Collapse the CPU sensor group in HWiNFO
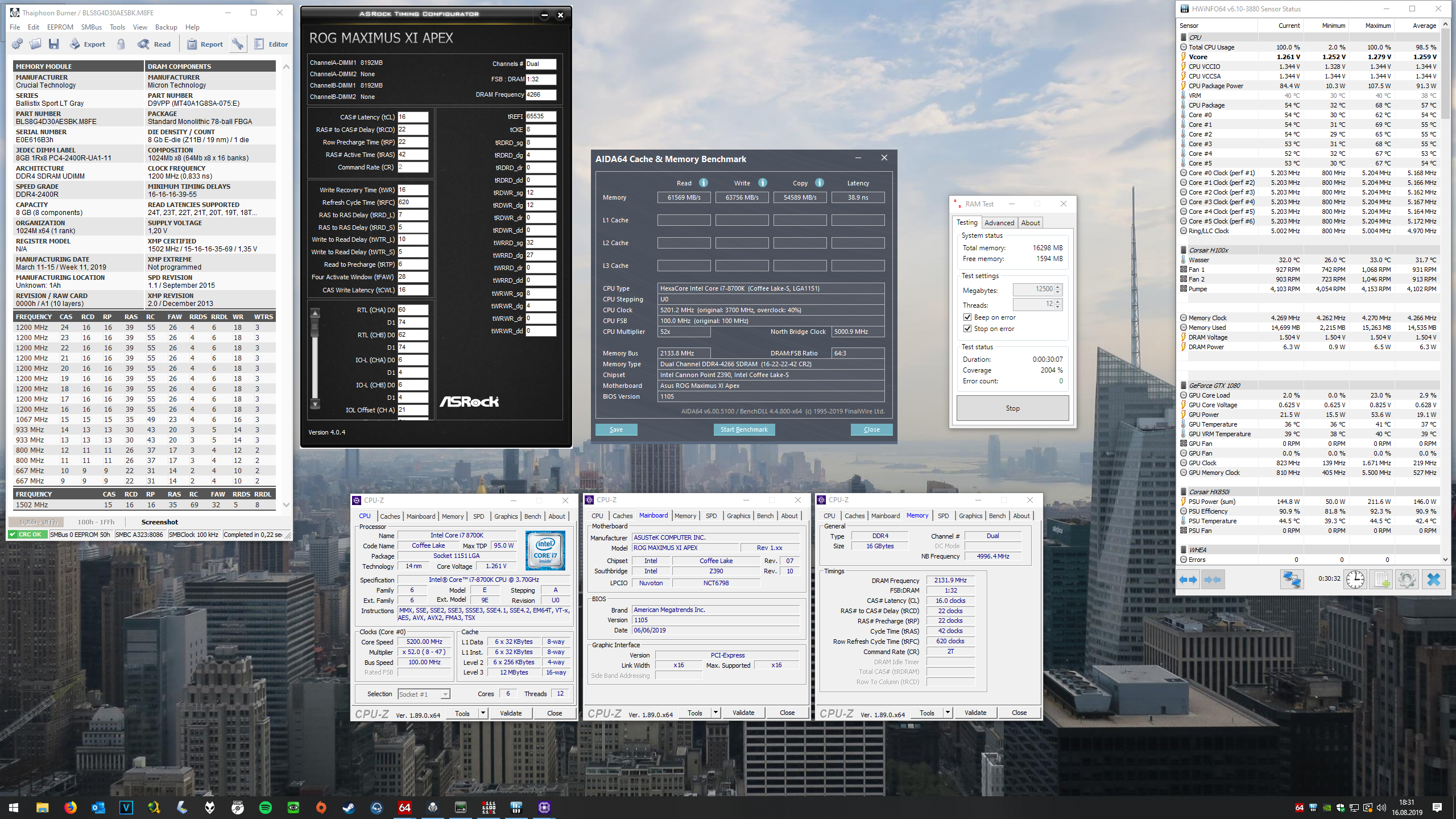Screen dimensions: 1456x819 click(1184, 38)
